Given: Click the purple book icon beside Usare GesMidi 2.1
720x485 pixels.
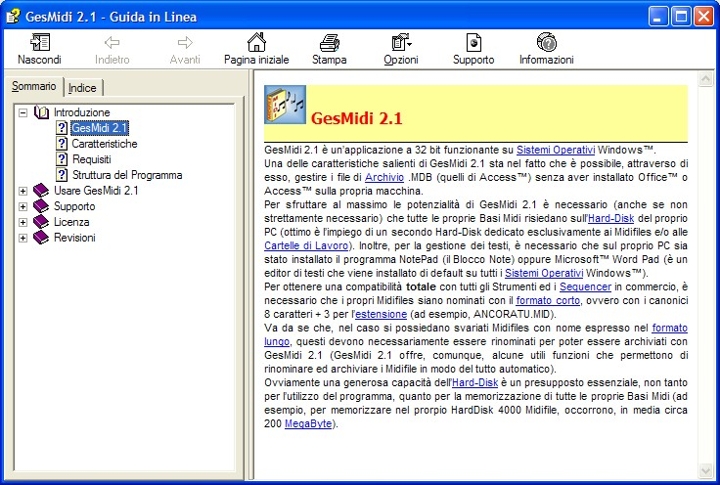Looking at the screenshot, I should 41,191.
